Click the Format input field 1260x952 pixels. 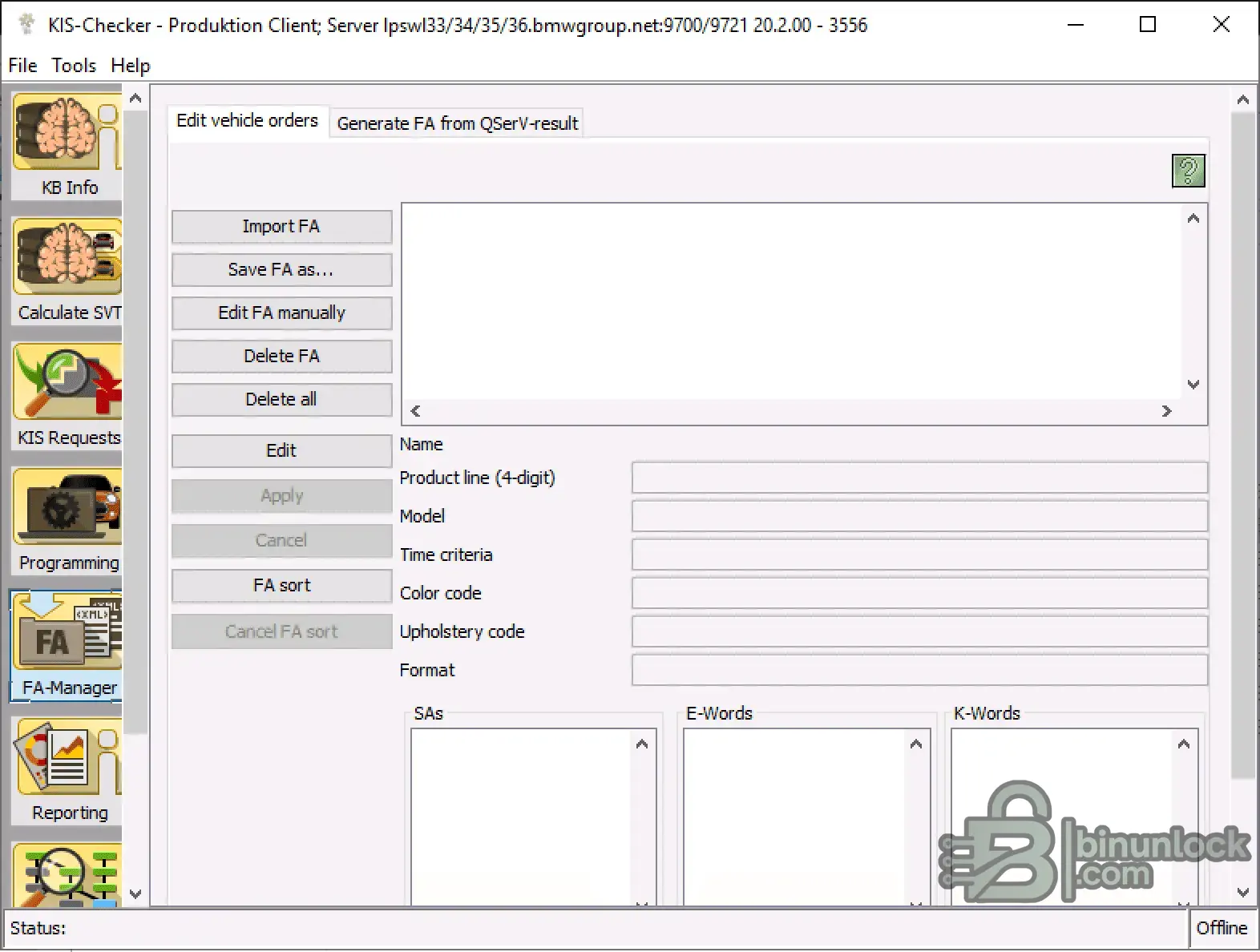point(919,670)
